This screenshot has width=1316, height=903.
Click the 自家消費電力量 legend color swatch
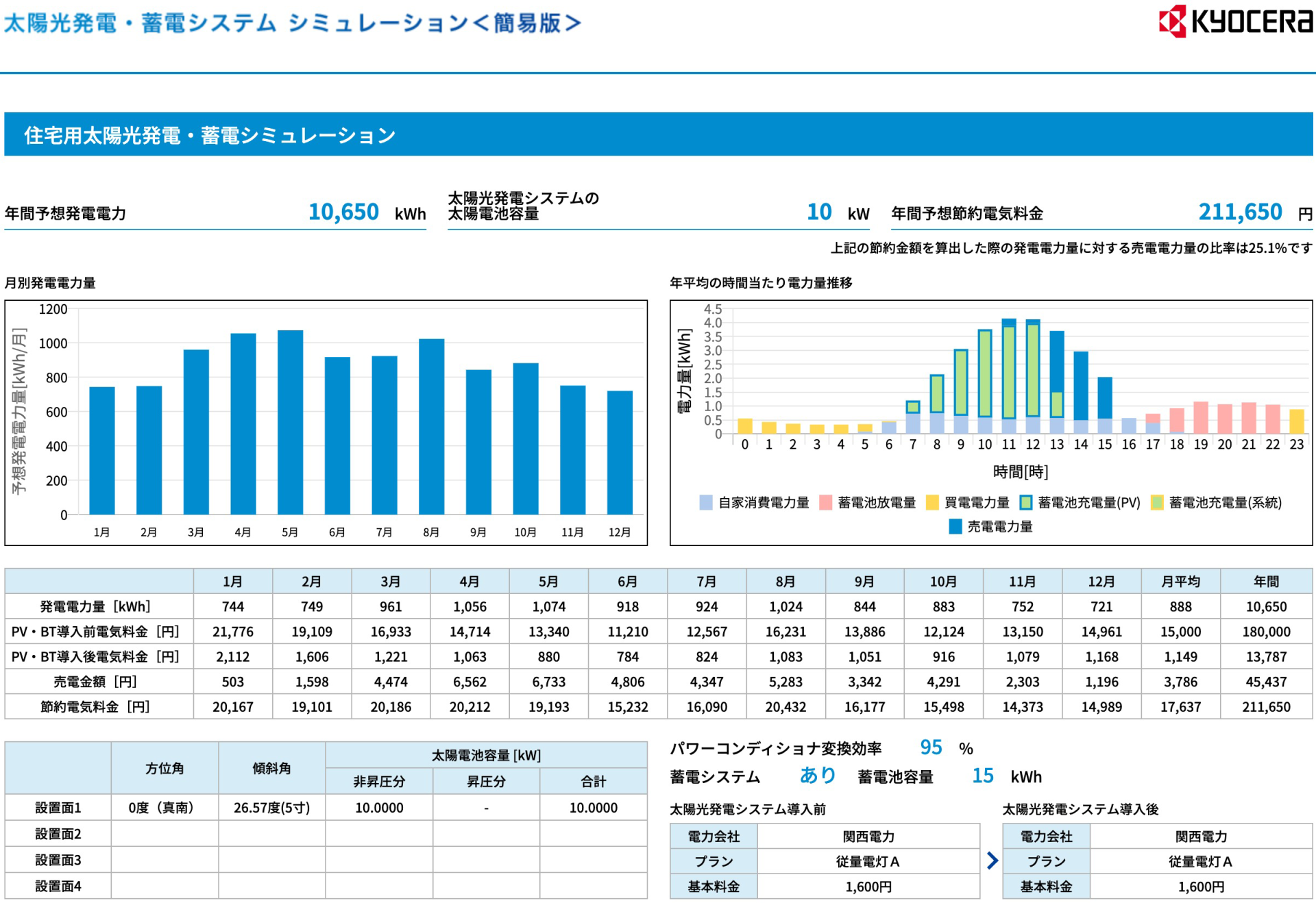706,502
